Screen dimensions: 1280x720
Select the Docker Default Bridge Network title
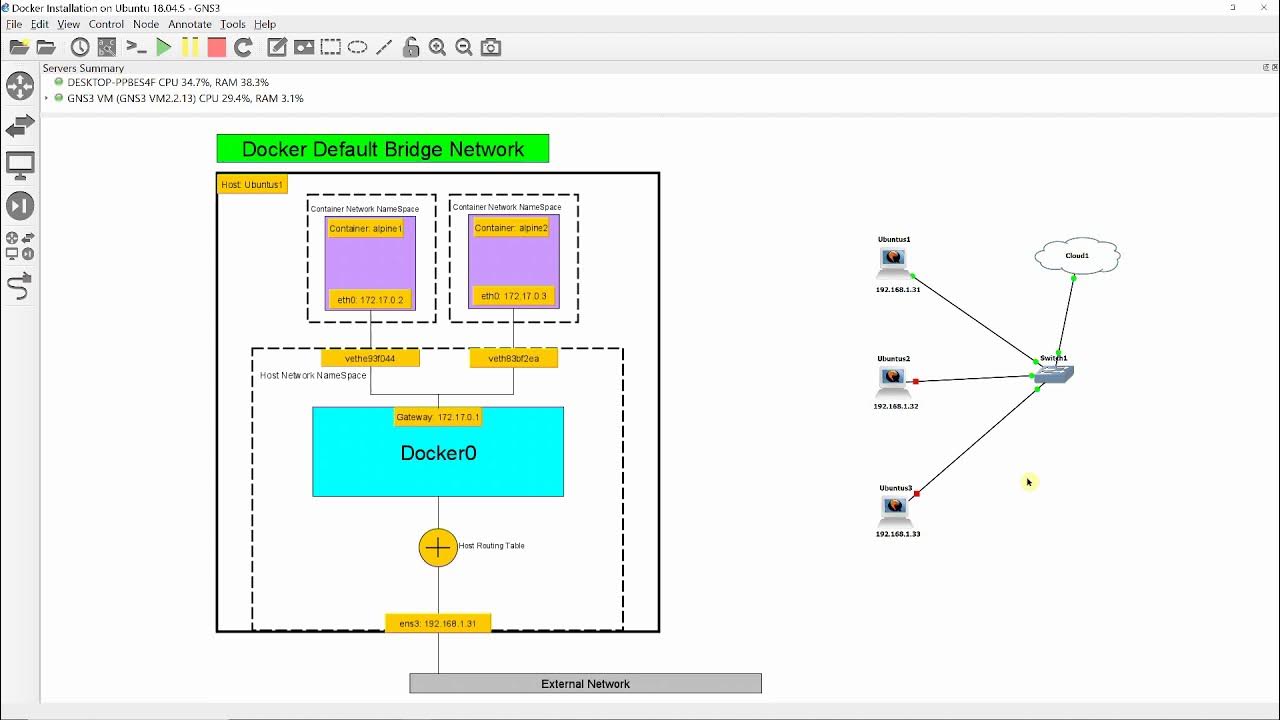point(383,149)
